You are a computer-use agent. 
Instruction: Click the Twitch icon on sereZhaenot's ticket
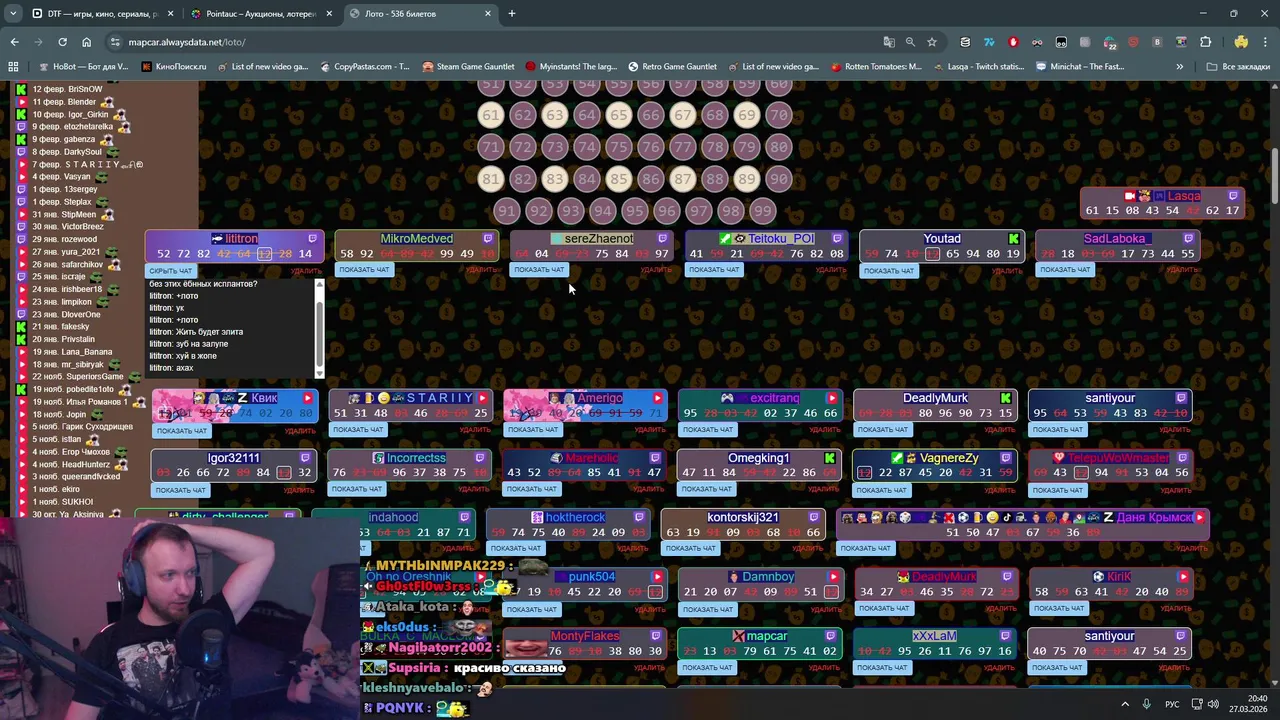click(662, 239)
